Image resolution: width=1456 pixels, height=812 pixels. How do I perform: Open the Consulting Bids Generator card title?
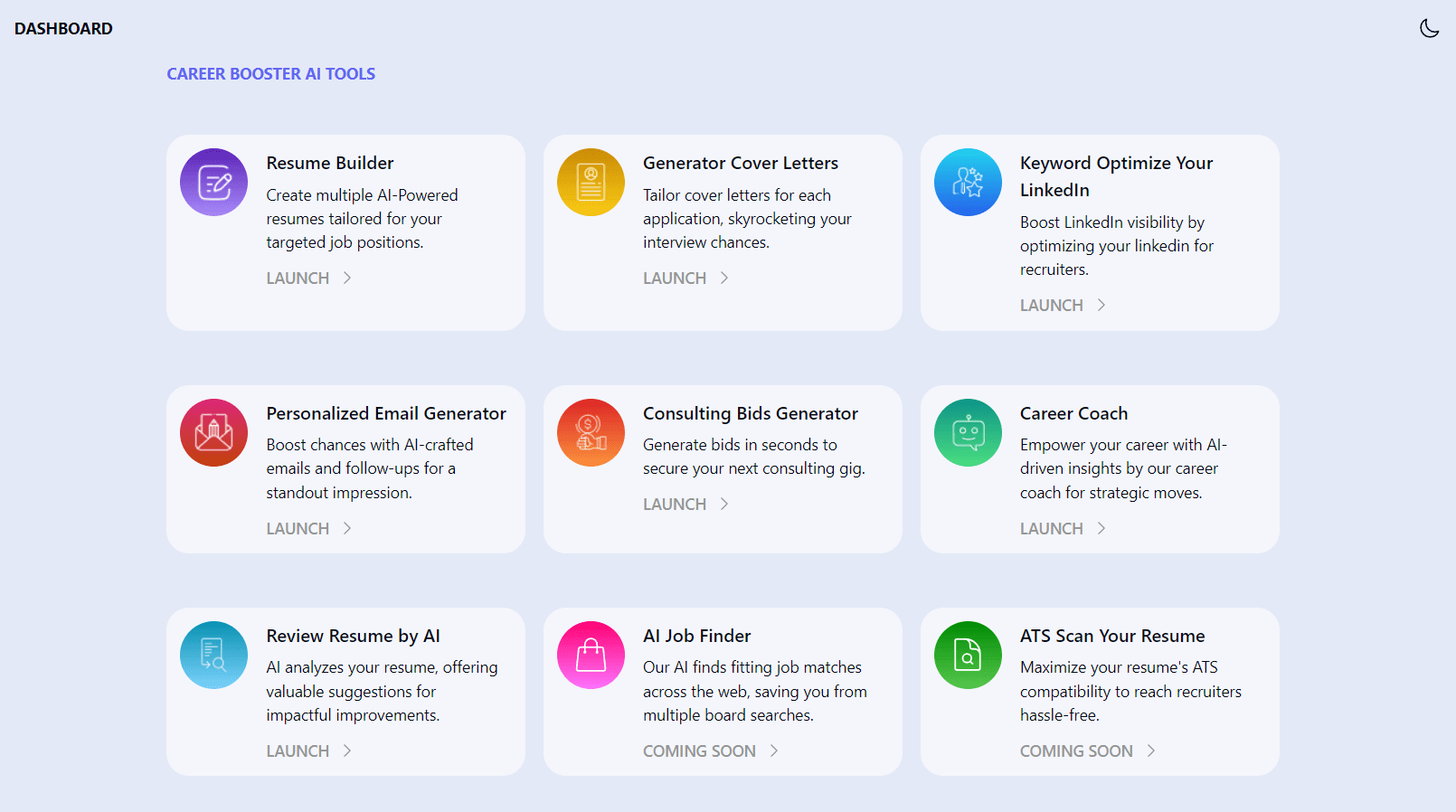point(750,413)
